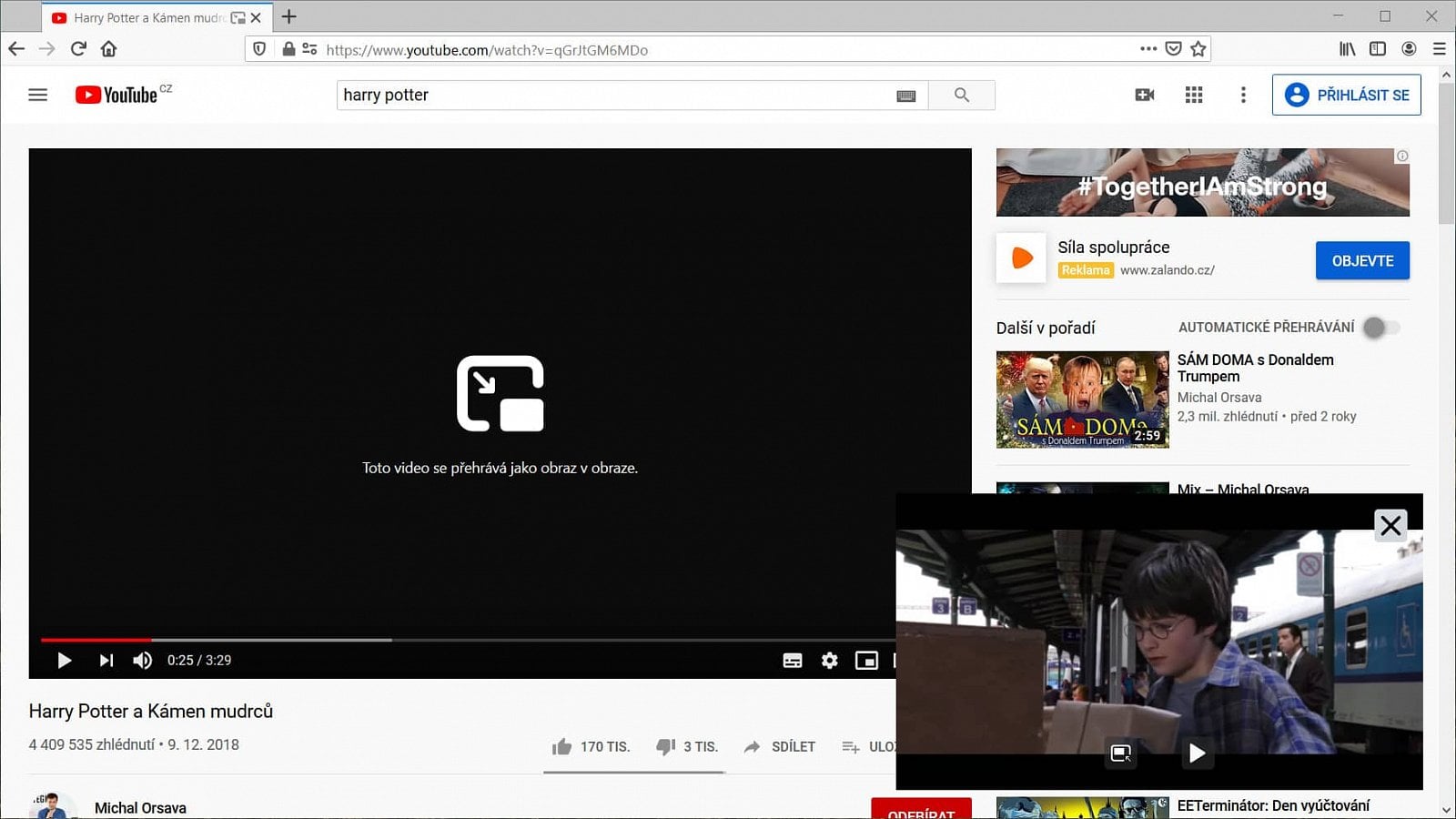
Task: Open the Firefox library icon
Action: (x=1347, y=49)
